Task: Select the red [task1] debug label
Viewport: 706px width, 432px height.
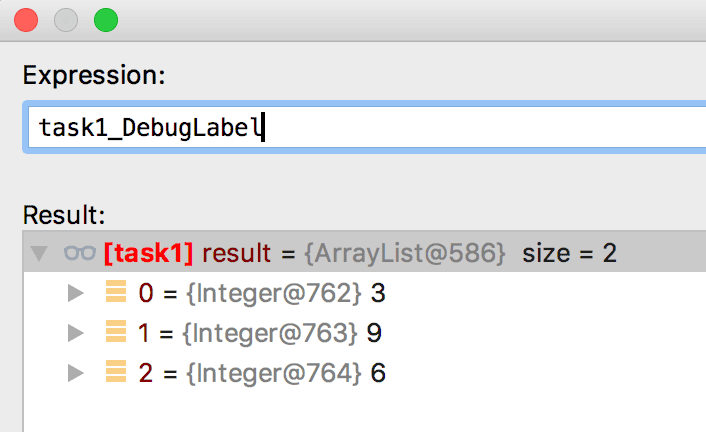Action: coord(149,253)
